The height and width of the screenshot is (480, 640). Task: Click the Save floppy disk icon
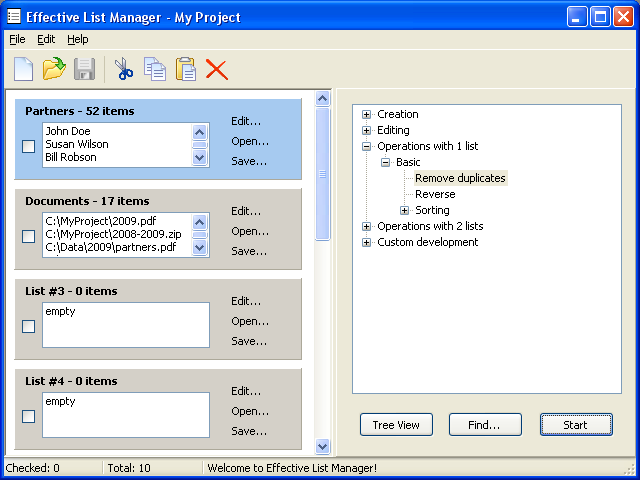coord(84,69)
